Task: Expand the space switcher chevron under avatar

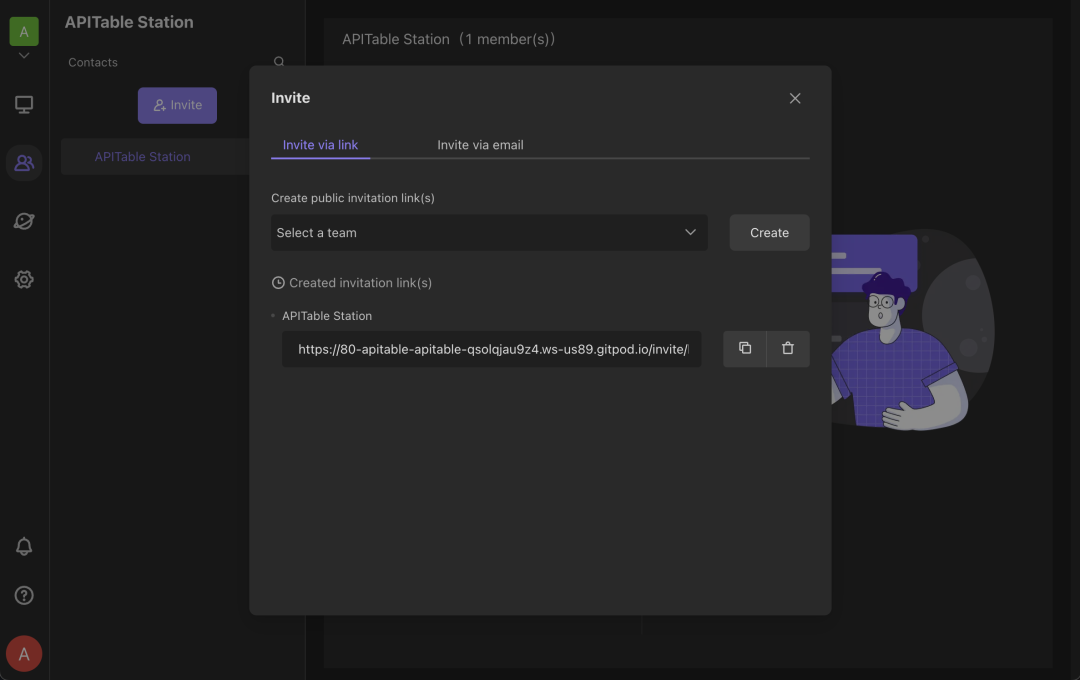Action: (x=24, y=56)
